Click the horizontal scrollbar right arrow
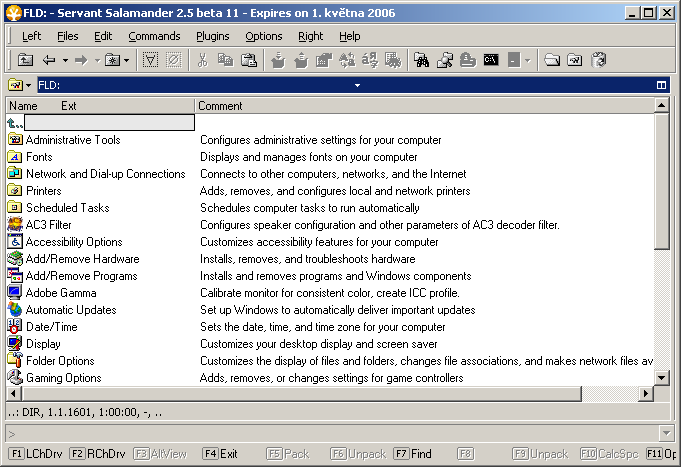This screenshot has height=467, width=681. click(646, 394)
